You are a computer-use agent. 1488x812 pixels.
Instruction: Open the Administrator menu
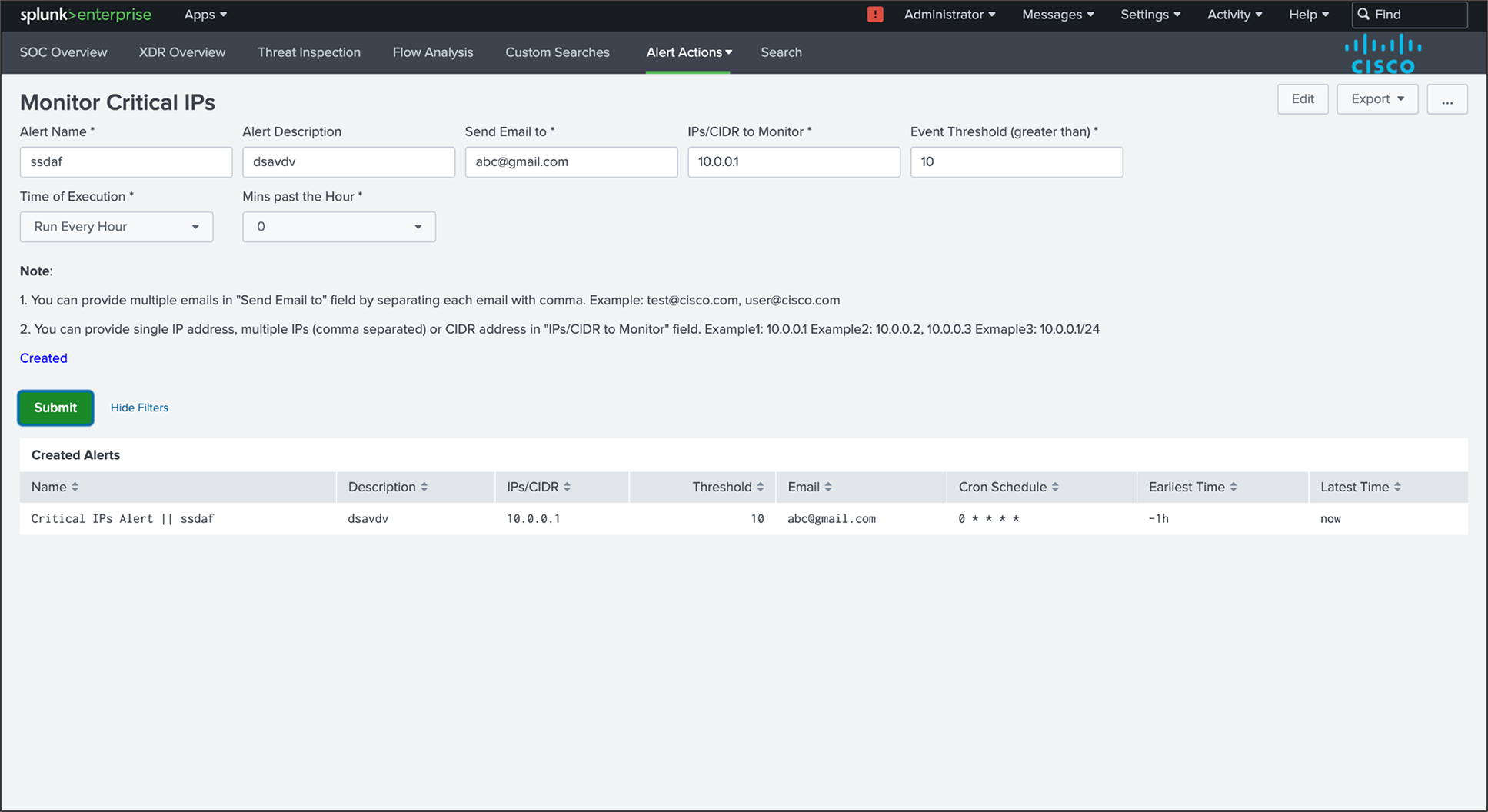point(950,15)
